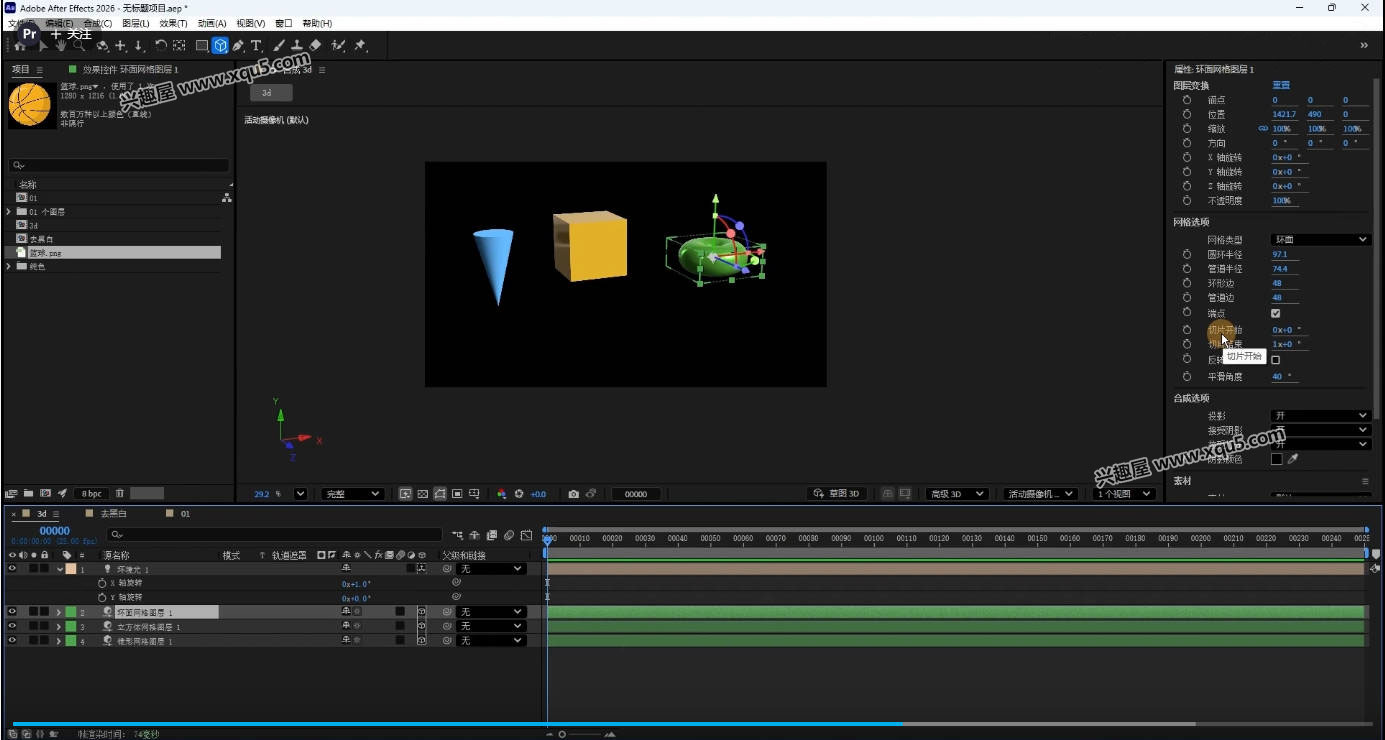Select the Pen tool in the toolbar
1385x740 pixels.
click(238, 46)
